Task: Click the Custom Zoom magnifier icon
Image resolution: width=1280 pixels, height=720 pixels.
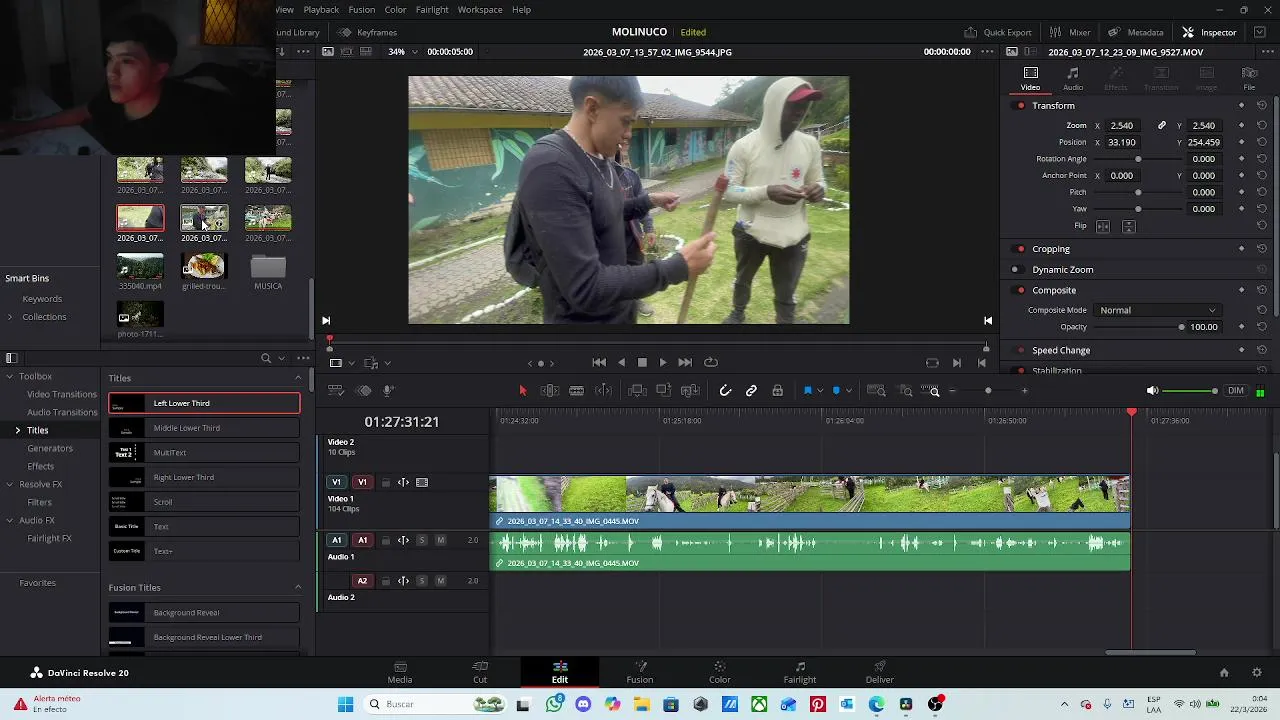Action: (x=930, y=391)
